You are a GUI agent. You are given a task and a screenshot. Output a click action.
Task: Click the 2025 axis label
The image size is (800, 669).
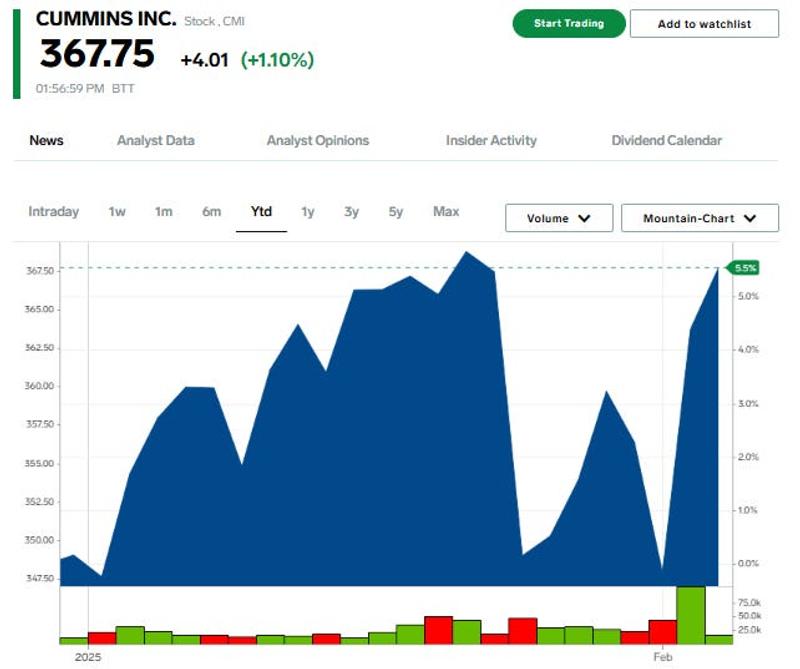coord(88,657)
